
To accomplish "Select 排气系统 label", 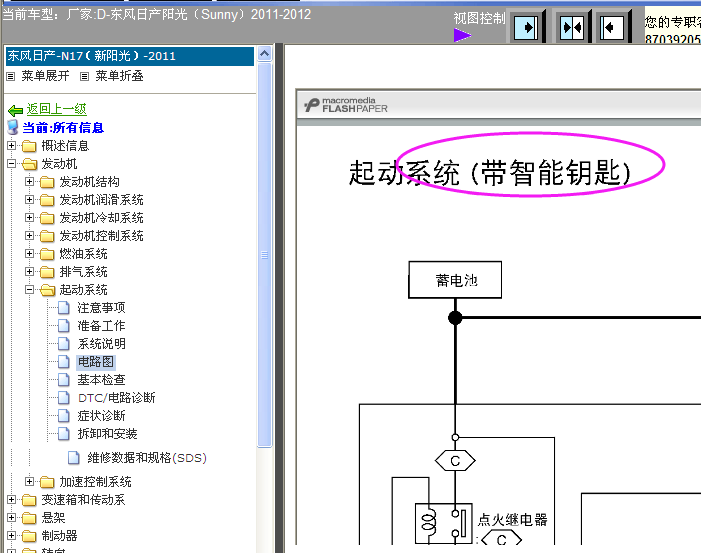I will point(84,272).
